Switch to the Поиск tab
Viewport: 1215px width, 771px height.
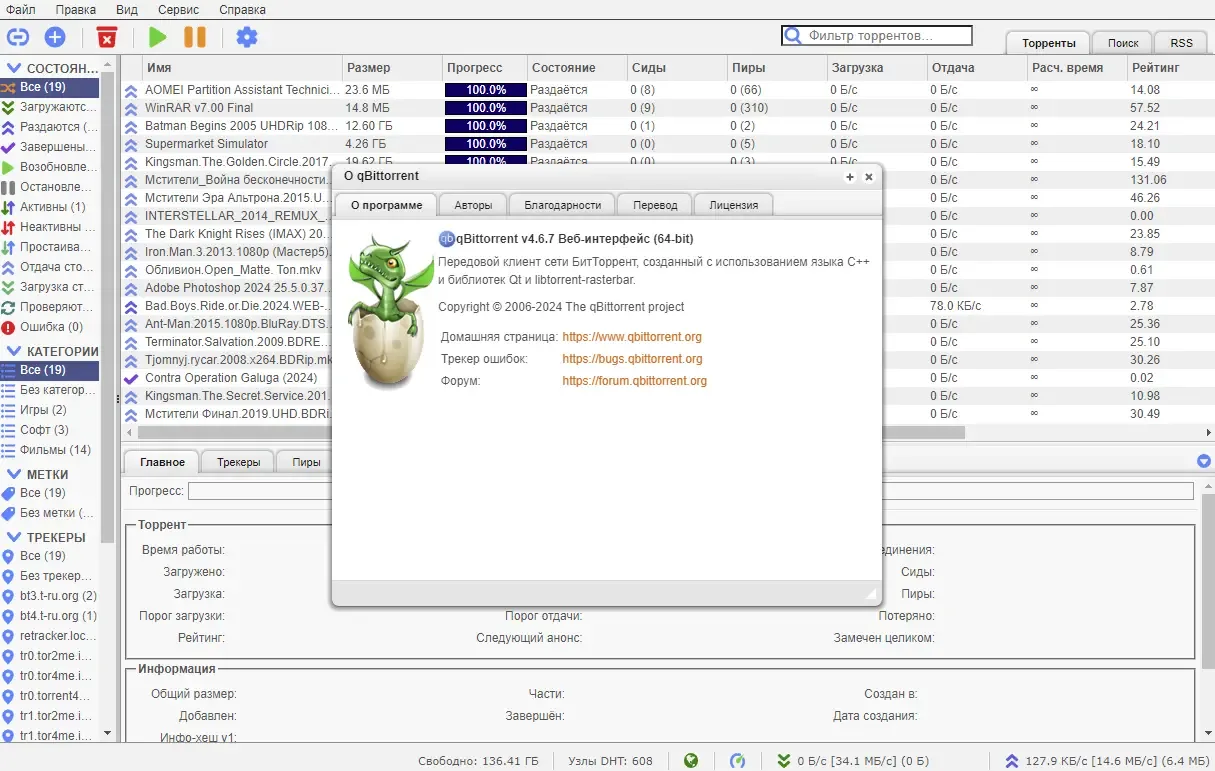click(1123, 43)
